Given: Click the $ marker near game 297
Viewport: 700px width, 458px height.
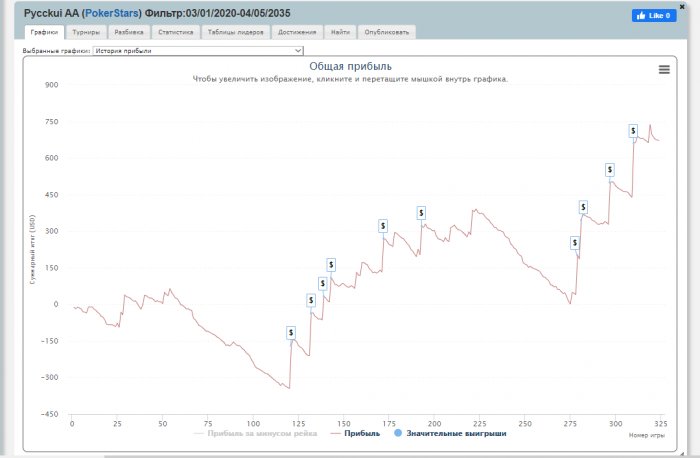Looking at the screenshot, I should [x=610, y=170].
